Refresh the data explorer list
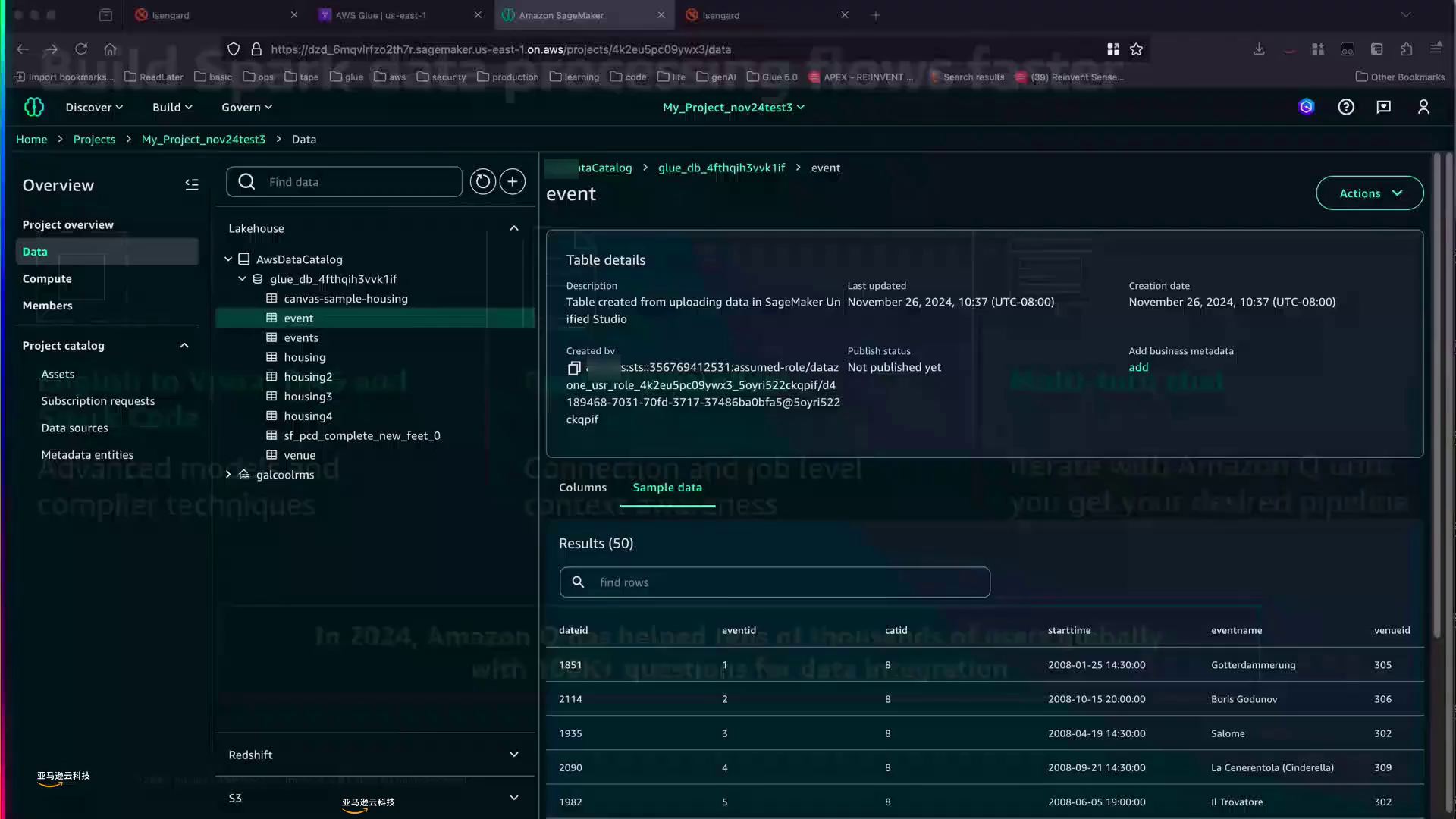1456x819 pixels. 482,181
